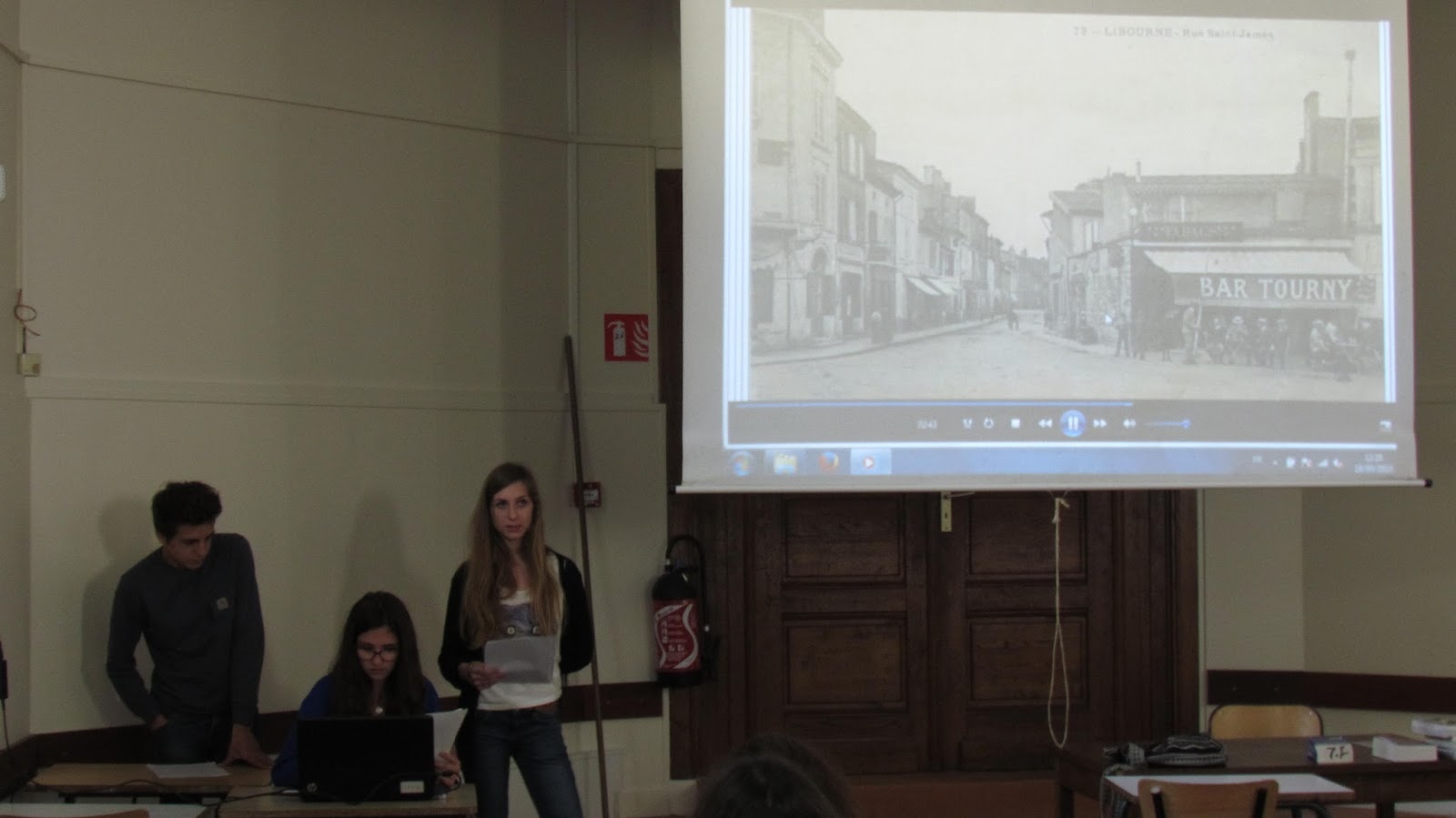Image resolution: width=1456 pixels, height=818 pixels.
Task: Open Windows Explorer from the taskbar
Action: (x=784, y=463)
